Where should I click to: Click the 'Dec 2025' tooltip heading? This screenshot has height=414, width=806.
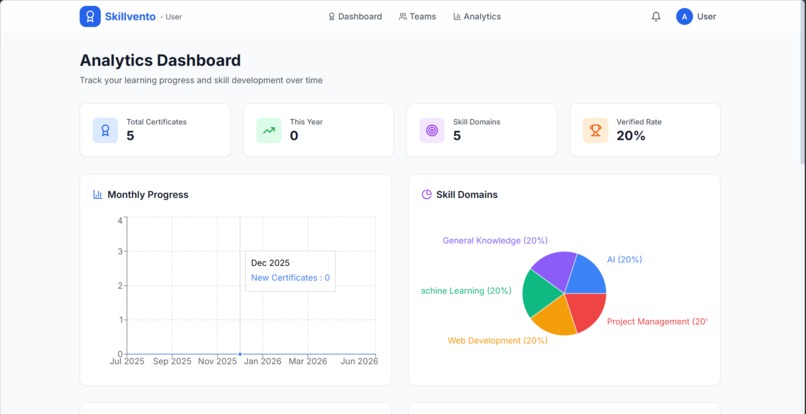pyautogui.click(x=270, y=263)
